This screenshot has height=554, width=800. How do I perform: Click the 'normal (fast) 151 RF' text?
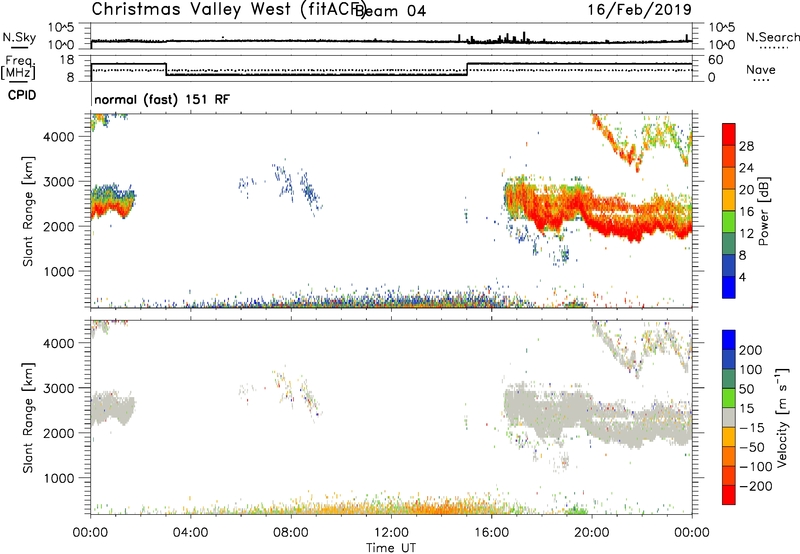[x=162, y=99]
